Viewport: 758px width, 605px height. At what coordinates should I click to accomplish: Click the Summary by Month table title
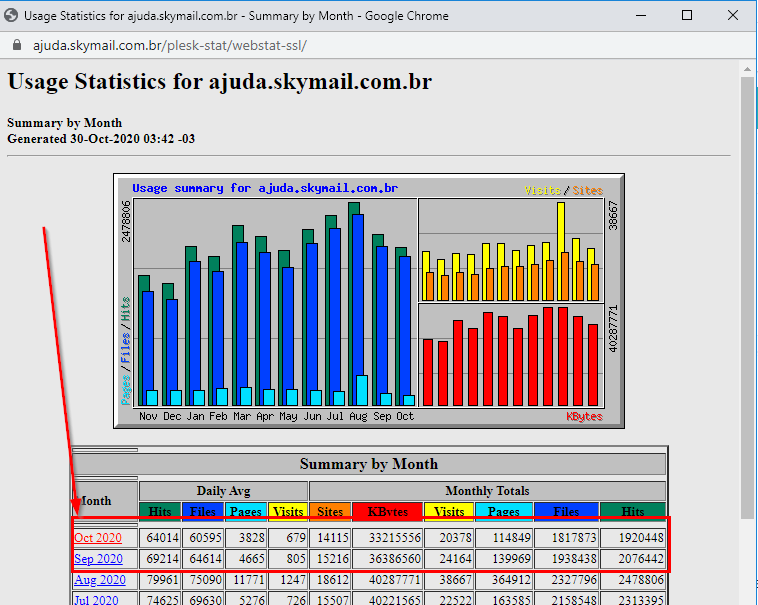coord(369,464)
